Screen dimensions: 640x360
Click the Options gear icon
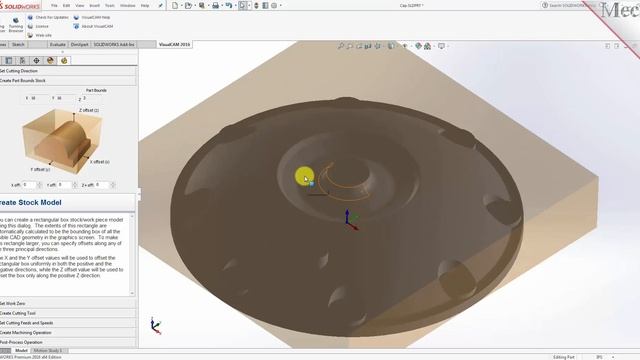[274, 5]
